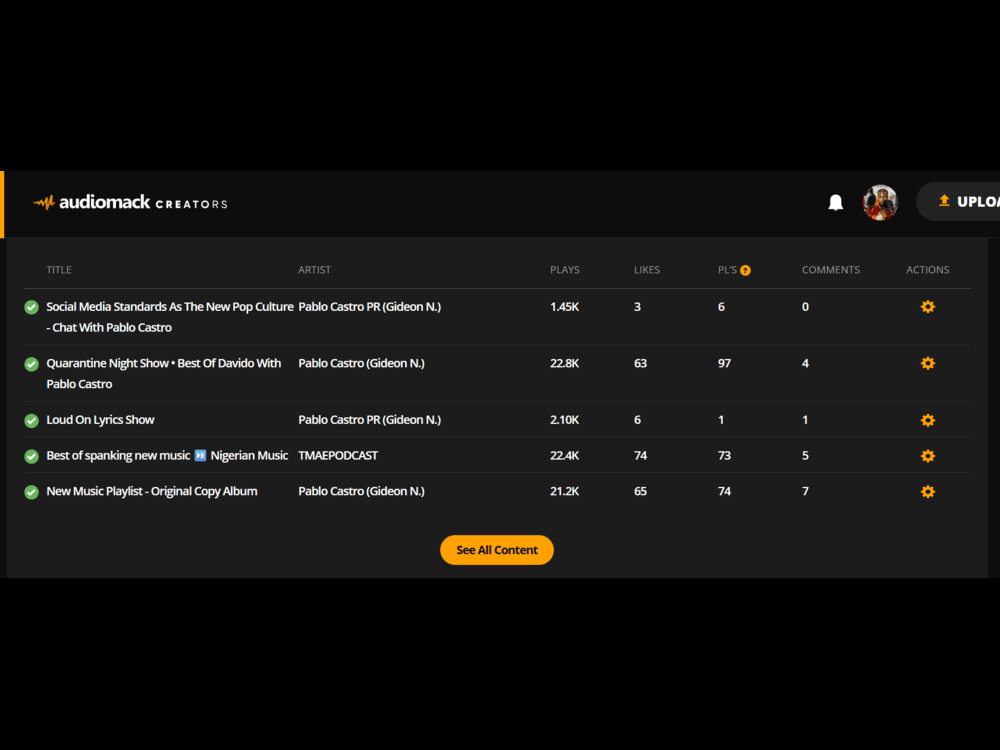The width and height of the screenshot is (1000, 750).
Task: Click plays value 22.8K
Action: point(564,364)
